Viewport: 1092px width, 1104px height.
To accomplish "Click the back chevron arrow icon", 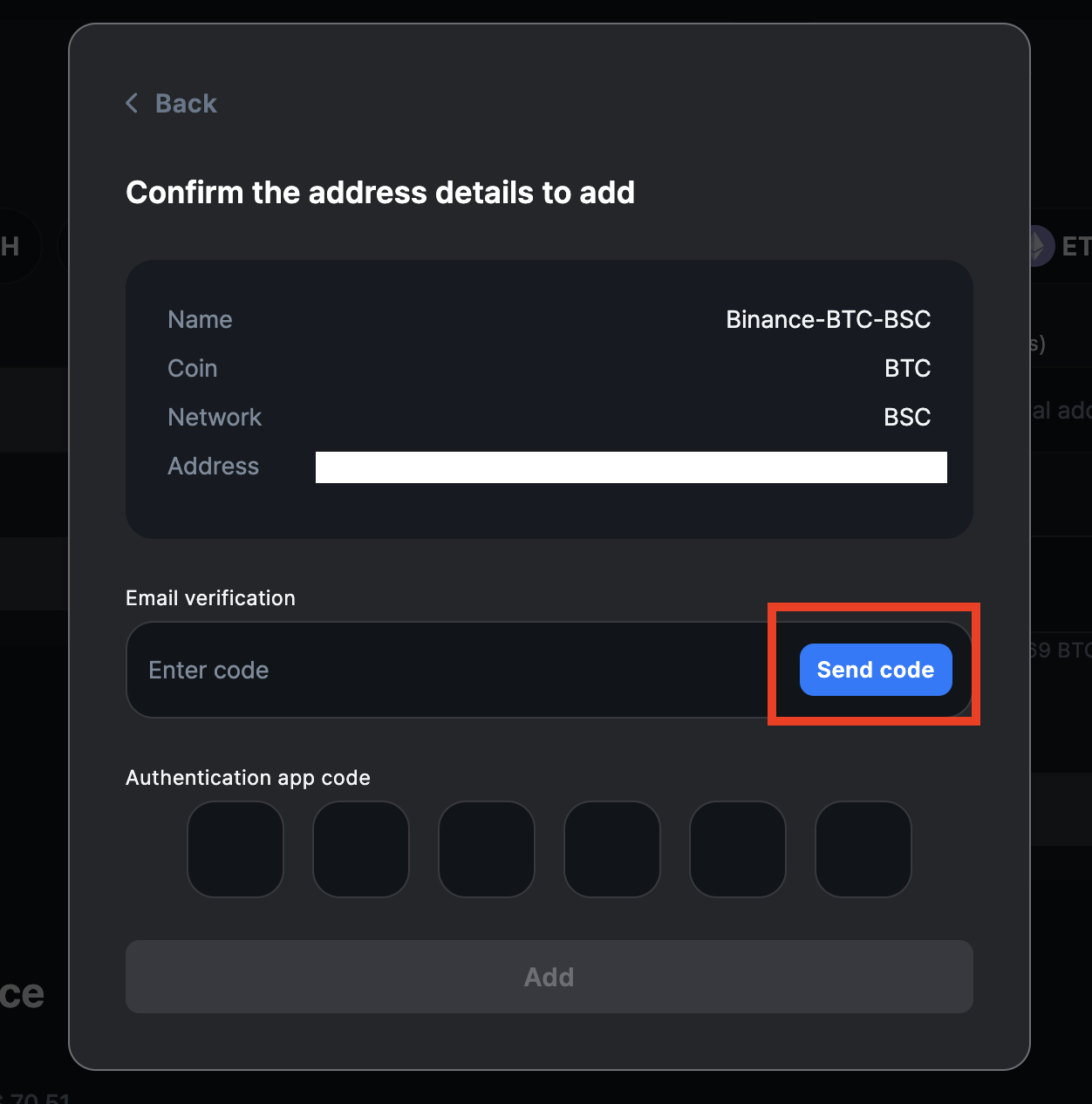I will point(133,104).
